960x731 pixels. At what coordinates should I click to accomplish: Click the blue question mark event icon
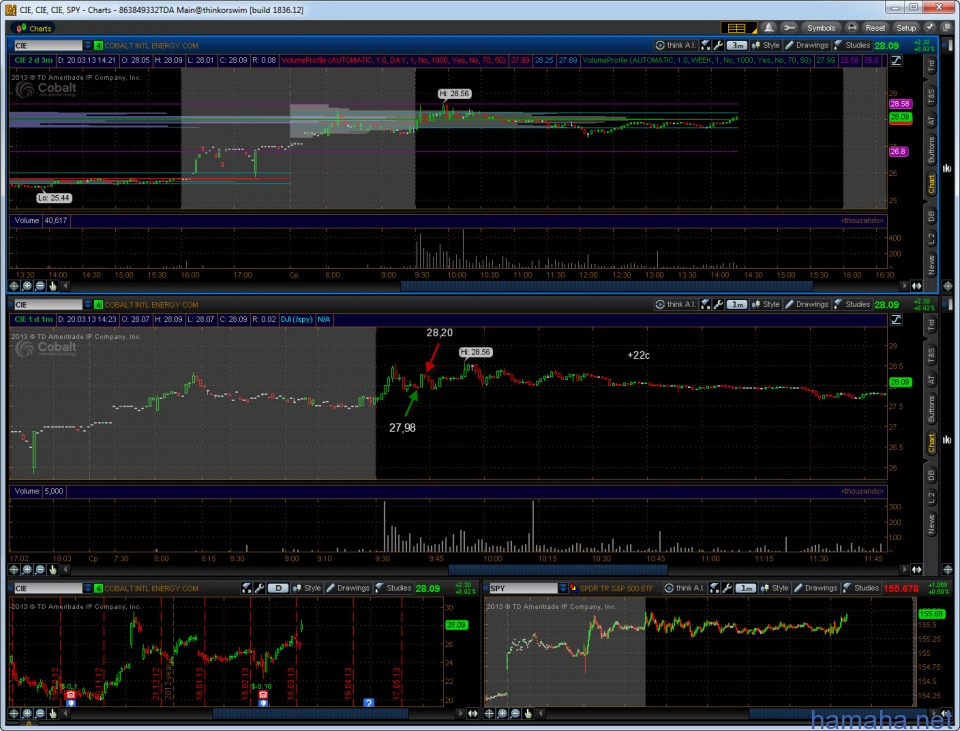369,702
